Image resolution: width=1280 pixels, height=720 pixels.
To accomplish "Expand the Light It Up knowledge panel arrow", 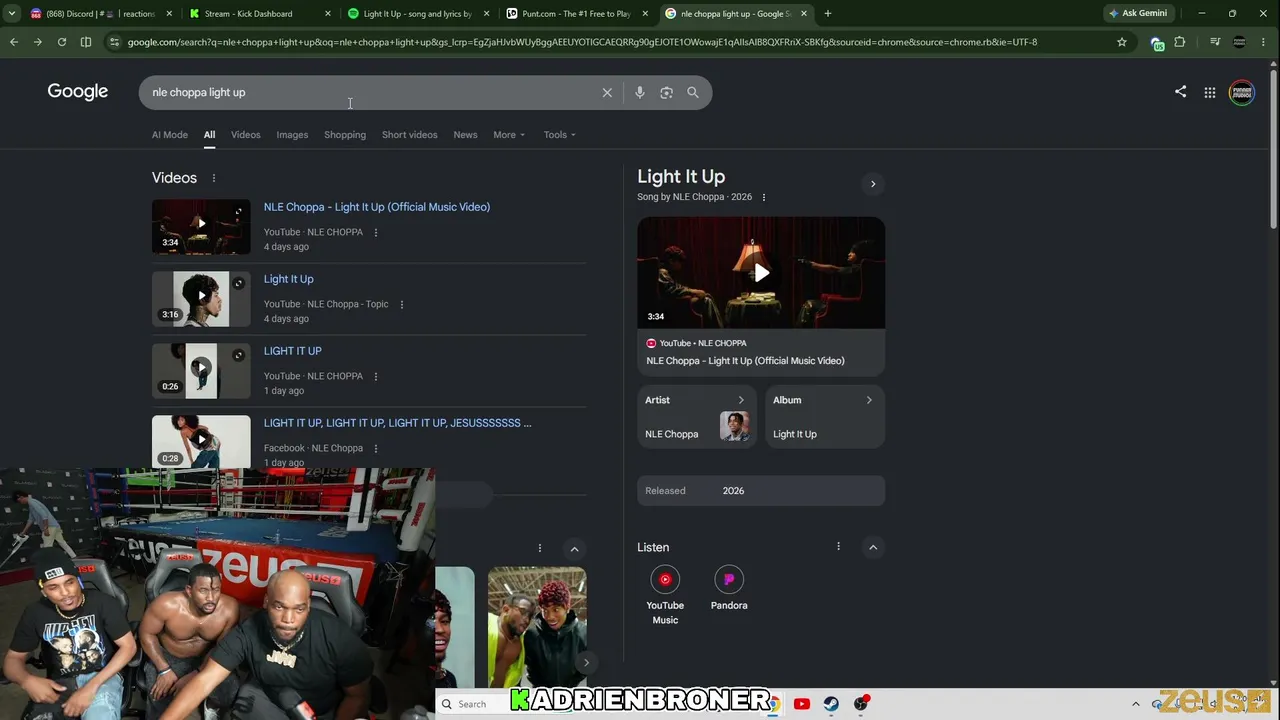I will [873, 184].
